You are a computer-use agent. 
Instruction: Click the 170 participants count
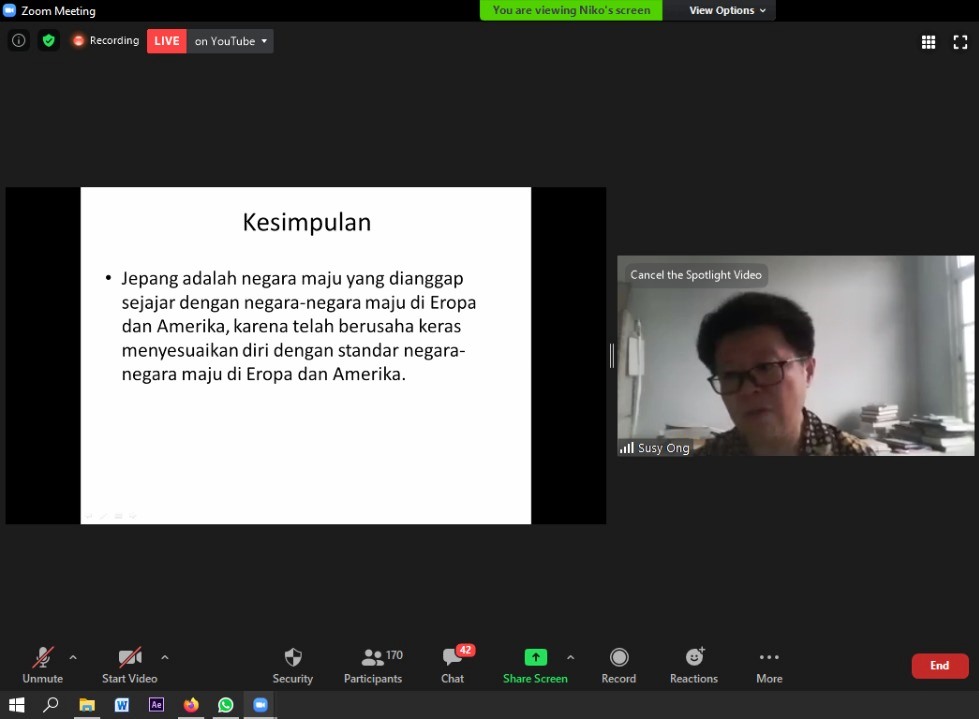click(x=394, y=655)
